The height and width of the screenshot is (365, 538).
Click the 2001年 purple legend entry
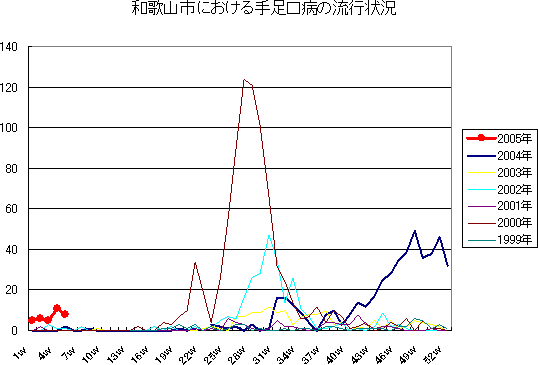499,206
